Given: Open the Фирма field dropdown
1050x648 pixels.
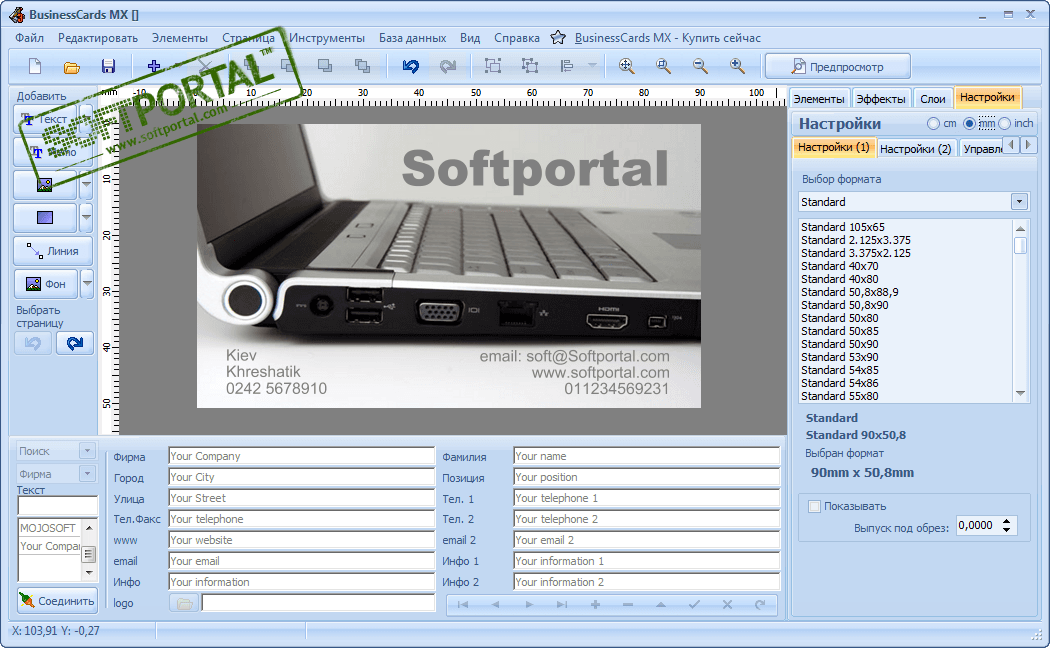Looking at the screenshot, I should (x=87, y=474).
